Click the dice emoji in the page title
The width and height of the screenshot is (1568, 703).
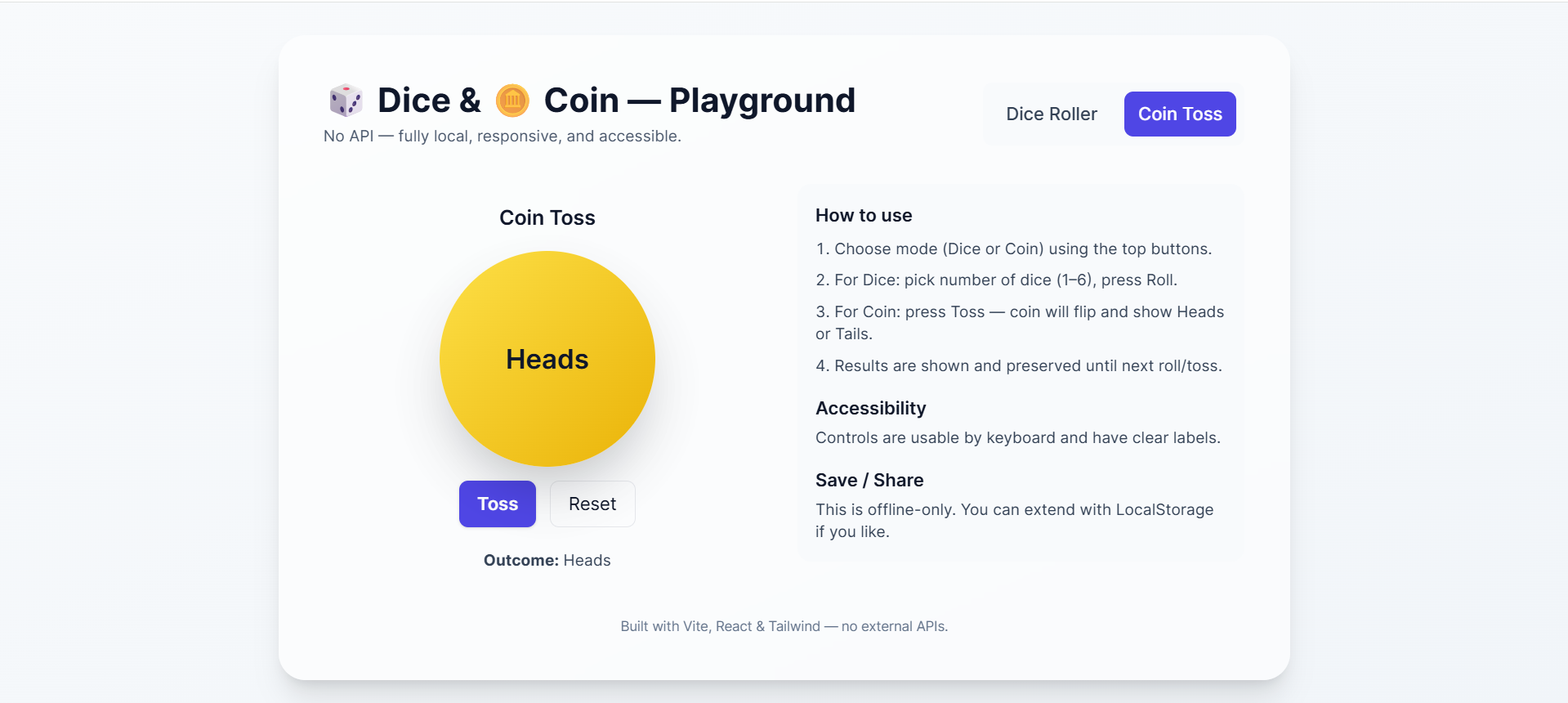[346, 100]
